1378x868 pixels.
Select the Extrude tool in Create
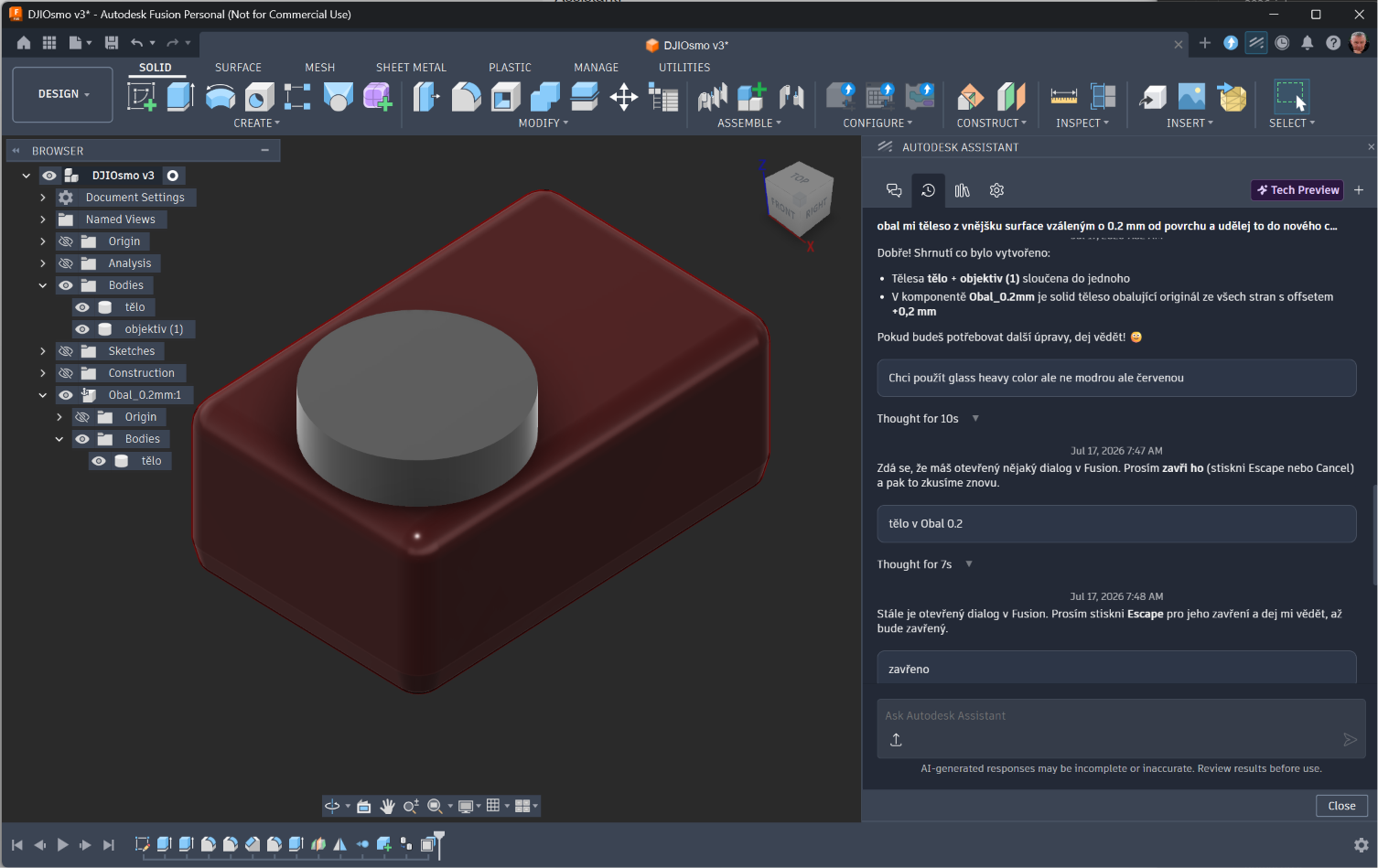(x=180, y=96)
